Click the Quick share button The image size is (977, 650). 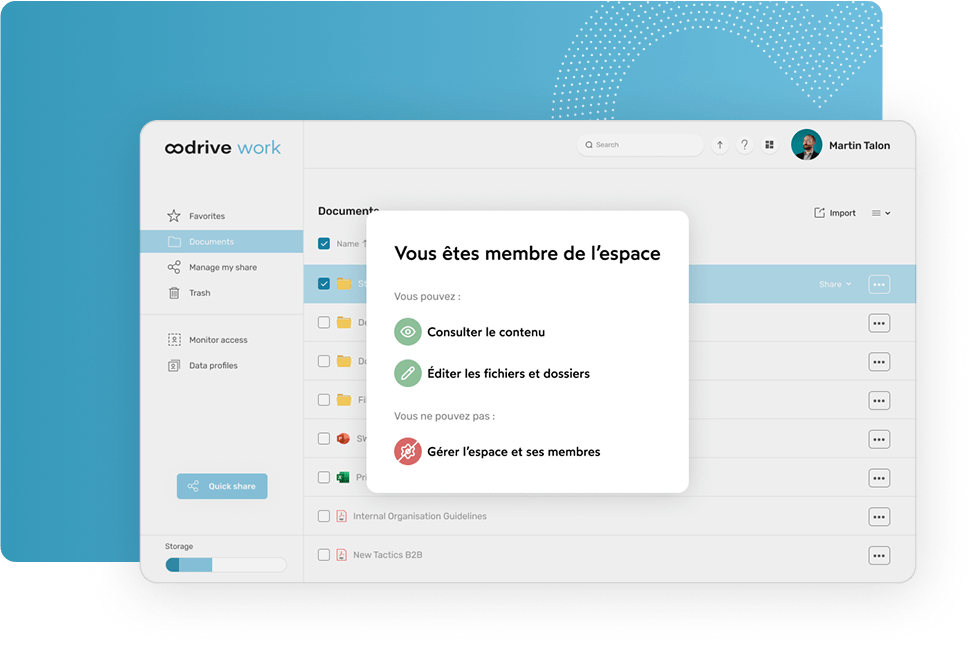tap(222, 486)
